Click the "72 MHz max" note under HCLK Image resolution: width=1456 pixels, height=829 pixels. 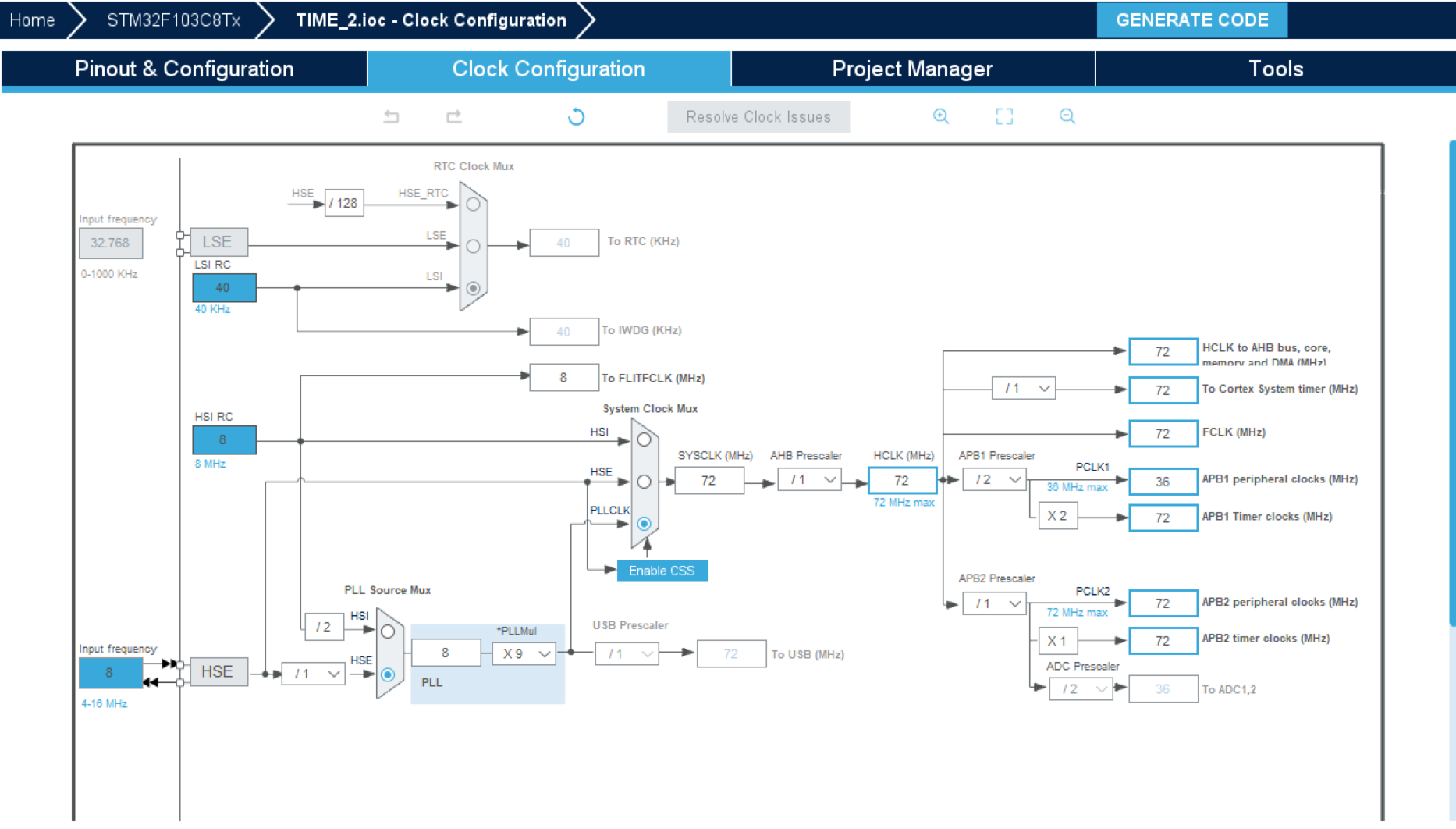tap(904, 503)
